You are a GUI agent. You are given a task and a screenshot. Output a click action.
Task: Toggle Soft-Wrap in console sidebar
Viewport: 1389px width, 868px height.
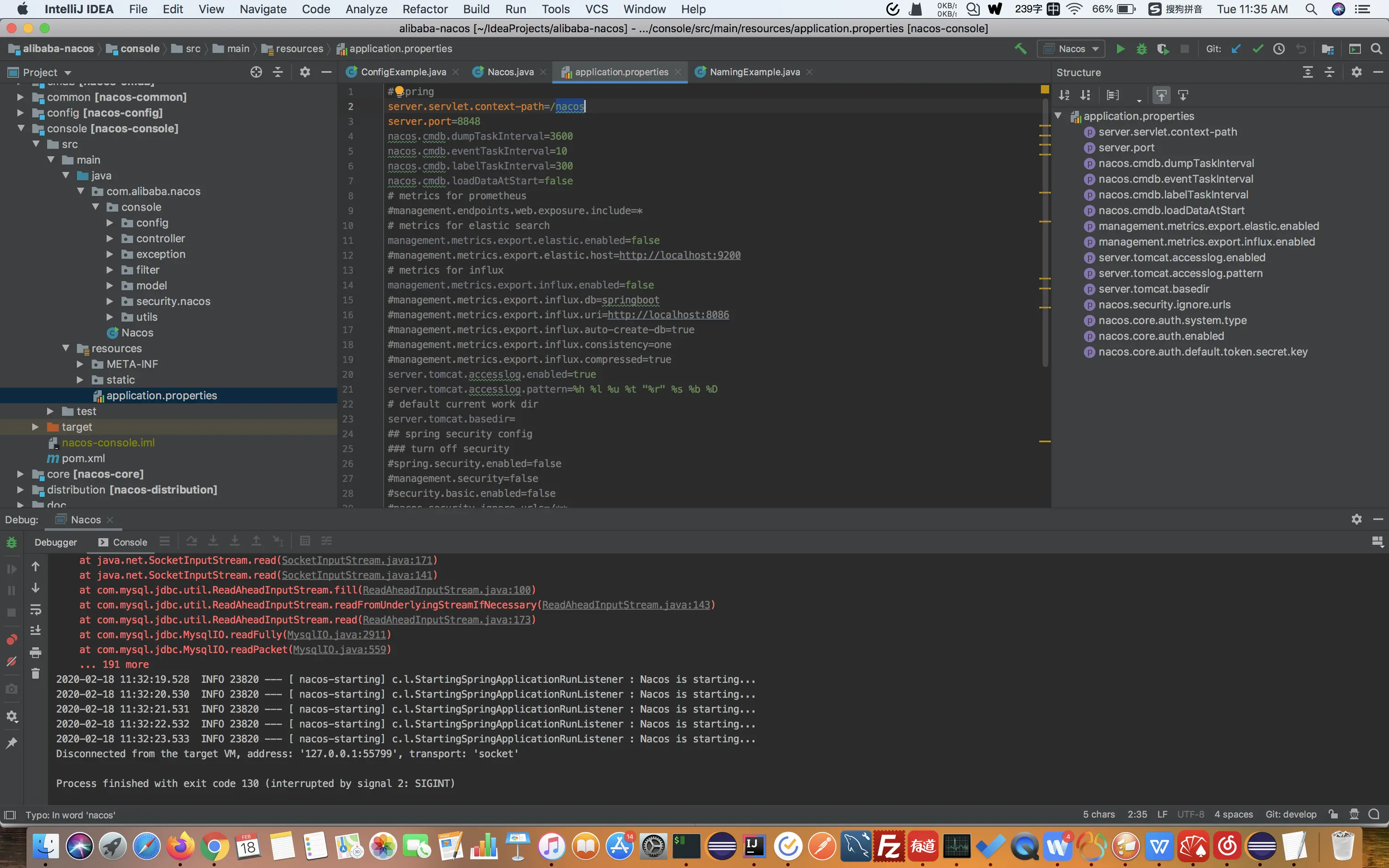(x=35, y=609)
